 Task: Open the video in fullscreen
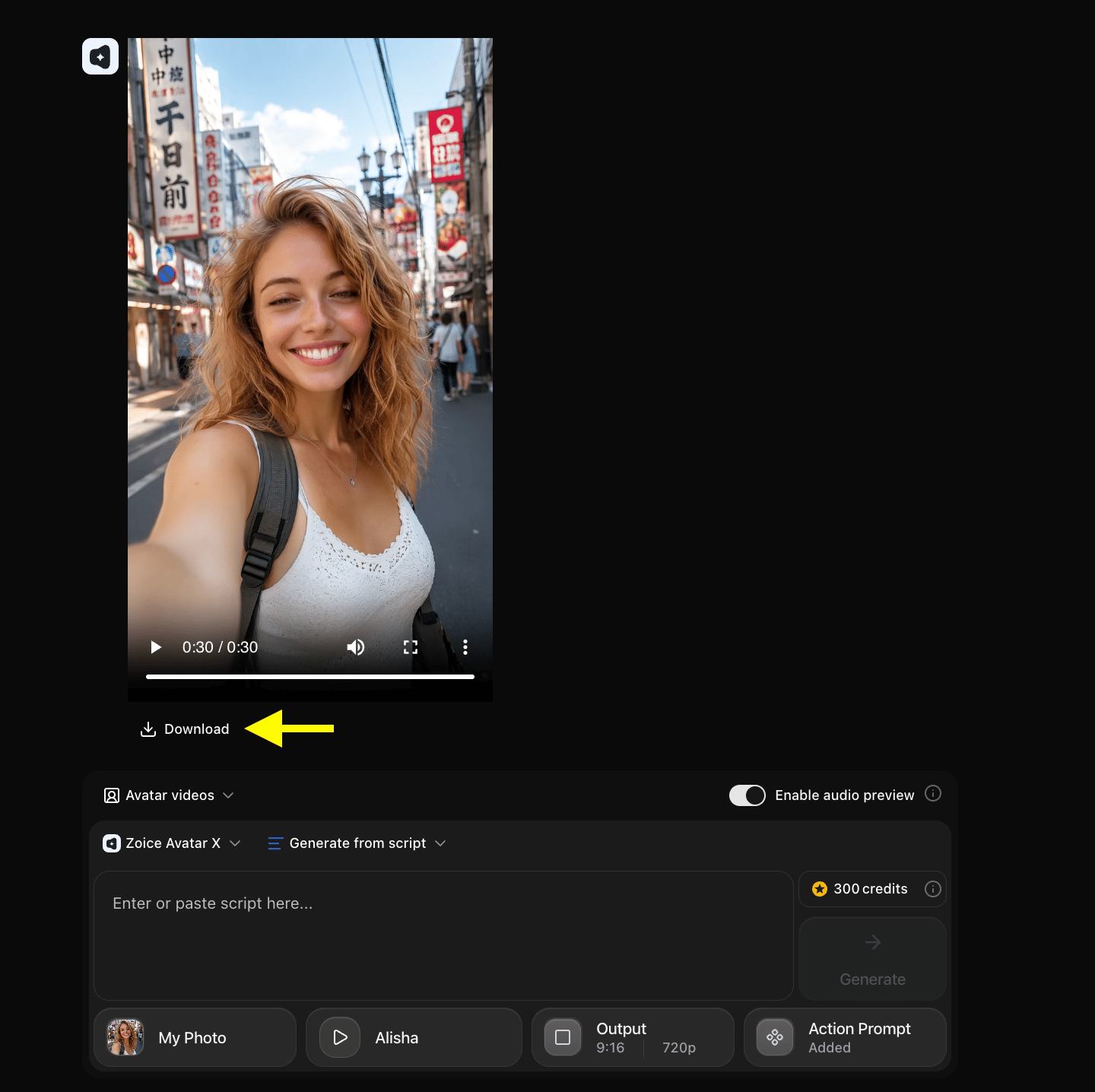(x=411, y=647)
